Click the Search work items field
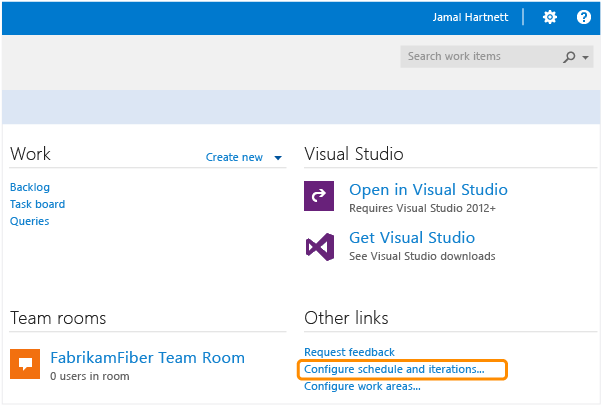The height and width of the screenshot is (405, 601). tap(480, 57)
